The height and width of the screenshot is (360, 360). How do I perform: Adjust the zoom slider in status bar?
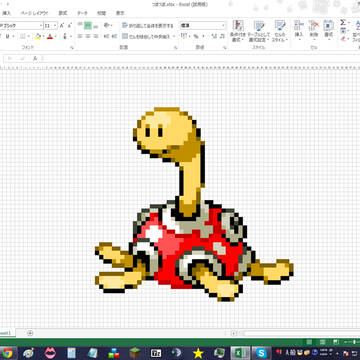click(354, 342)
